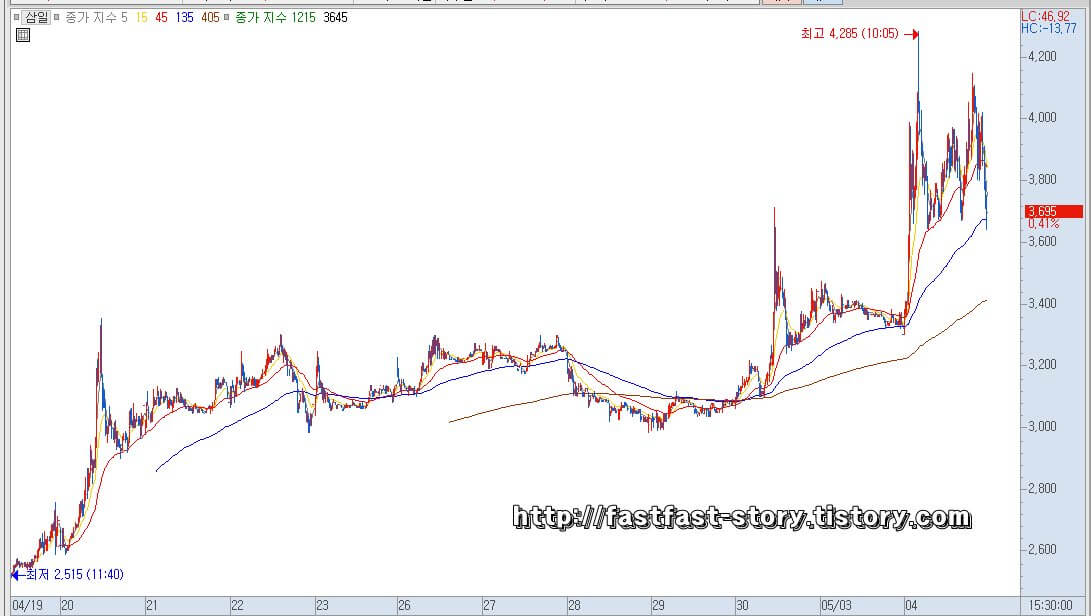Select the black 3645 moving average label
Image resolution: width=1091 pixels, height=616 pixels.
pyautogui.click(x=335, y=17)
